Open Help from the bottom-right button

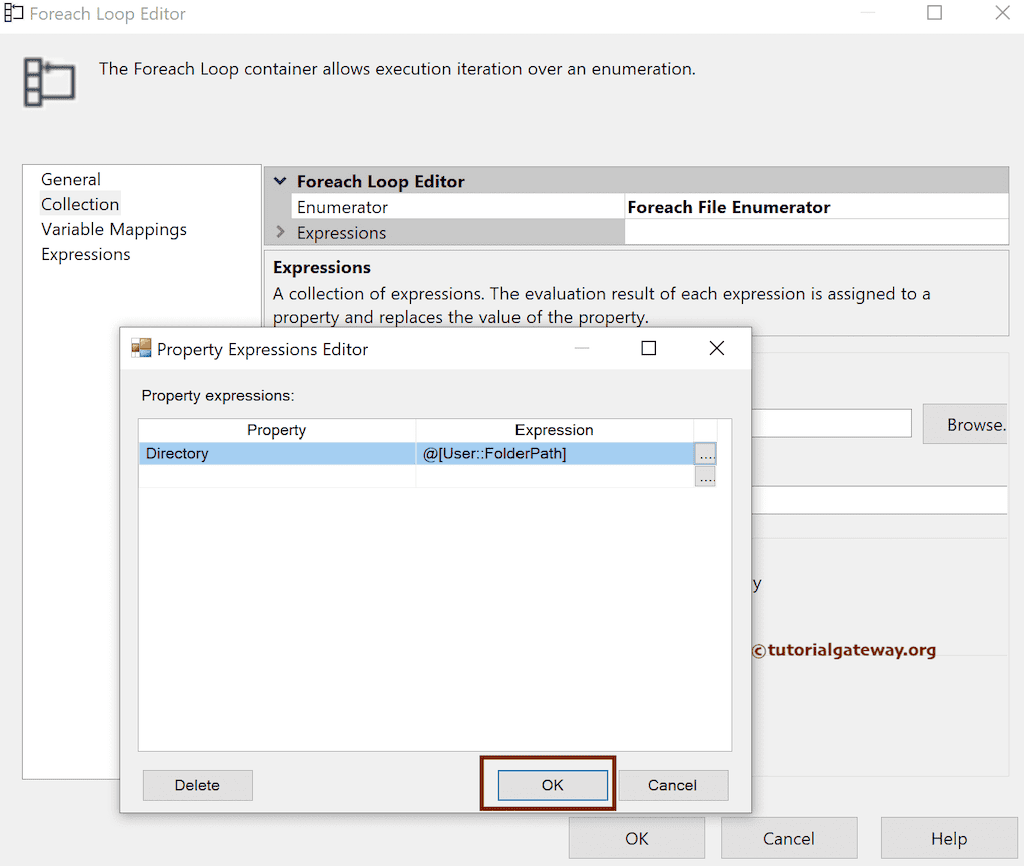pos(948,838)
